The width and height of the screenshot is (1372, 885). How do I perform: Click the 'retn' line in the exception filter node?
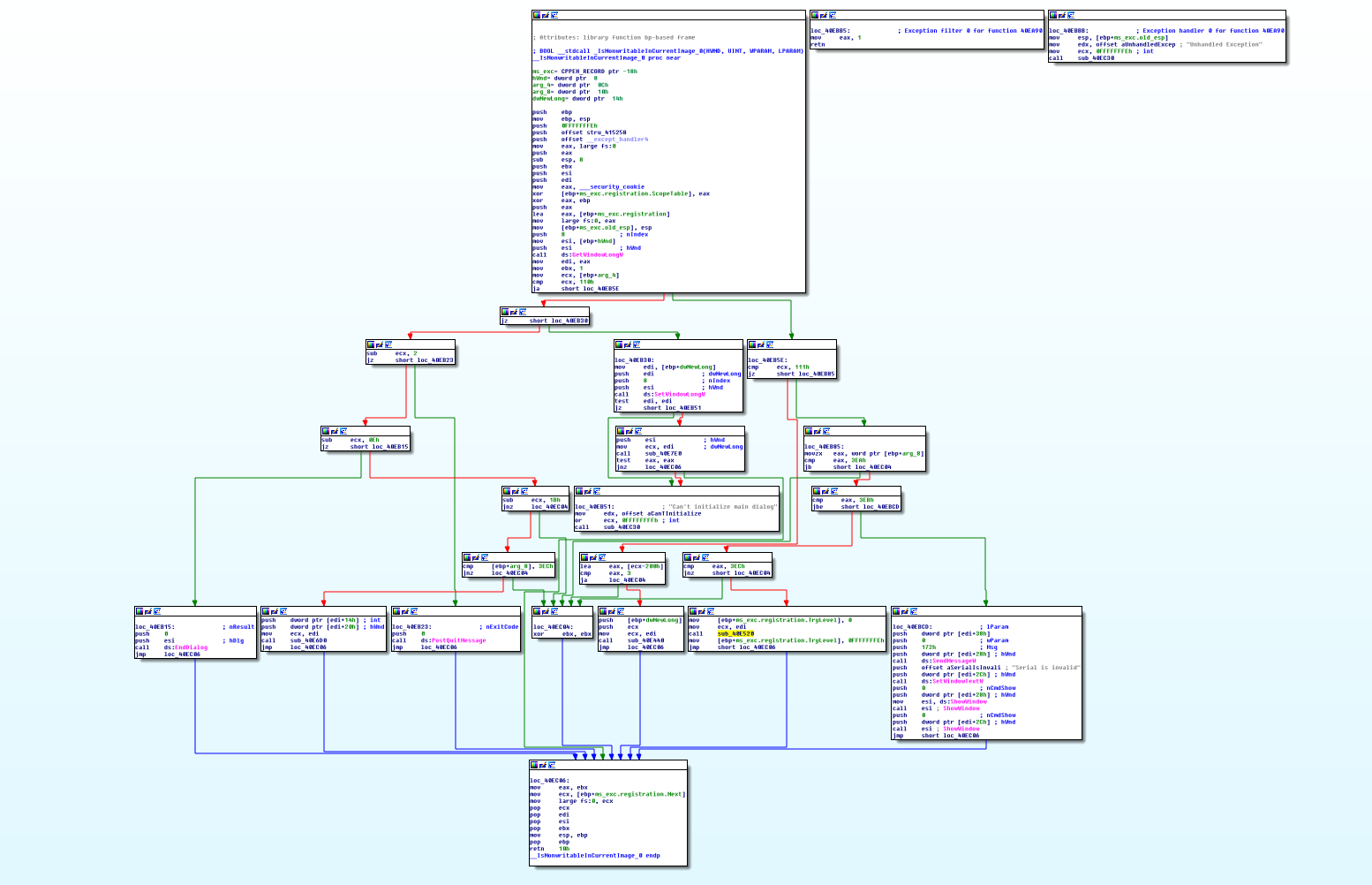pos(818,44)
